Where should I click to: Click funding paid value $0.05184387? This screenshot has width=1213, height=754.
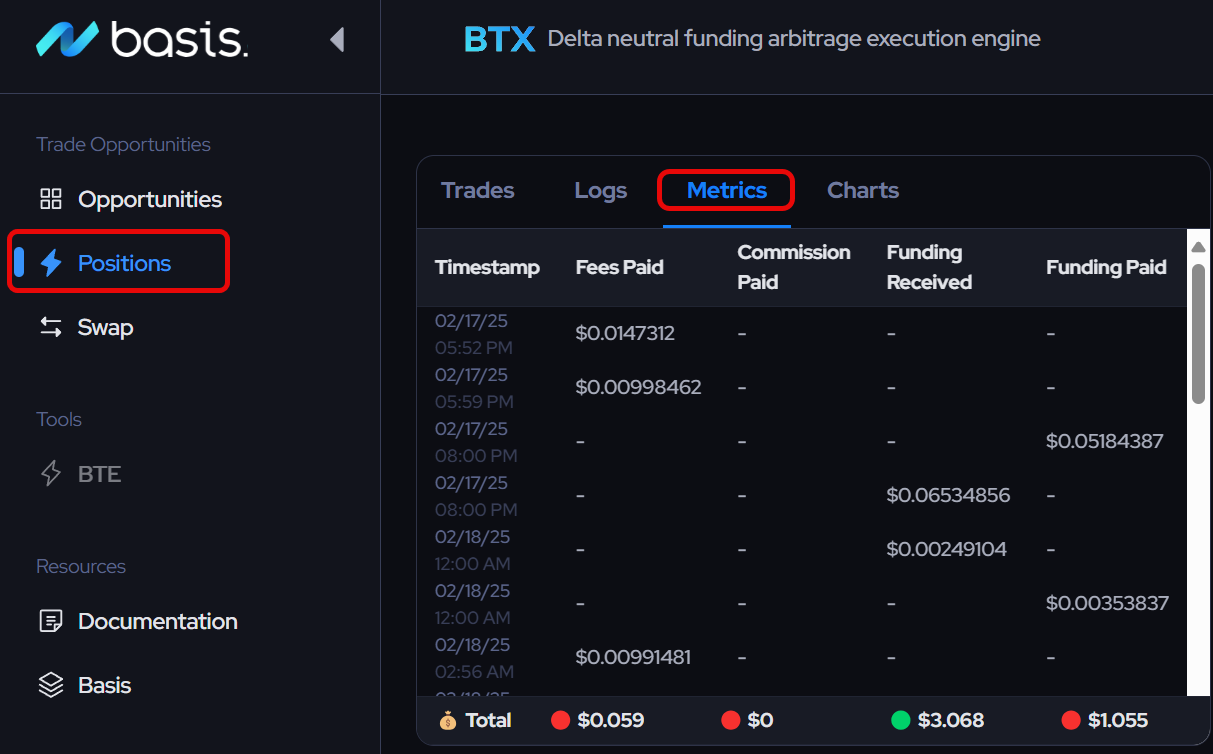tap(1105, 441)
